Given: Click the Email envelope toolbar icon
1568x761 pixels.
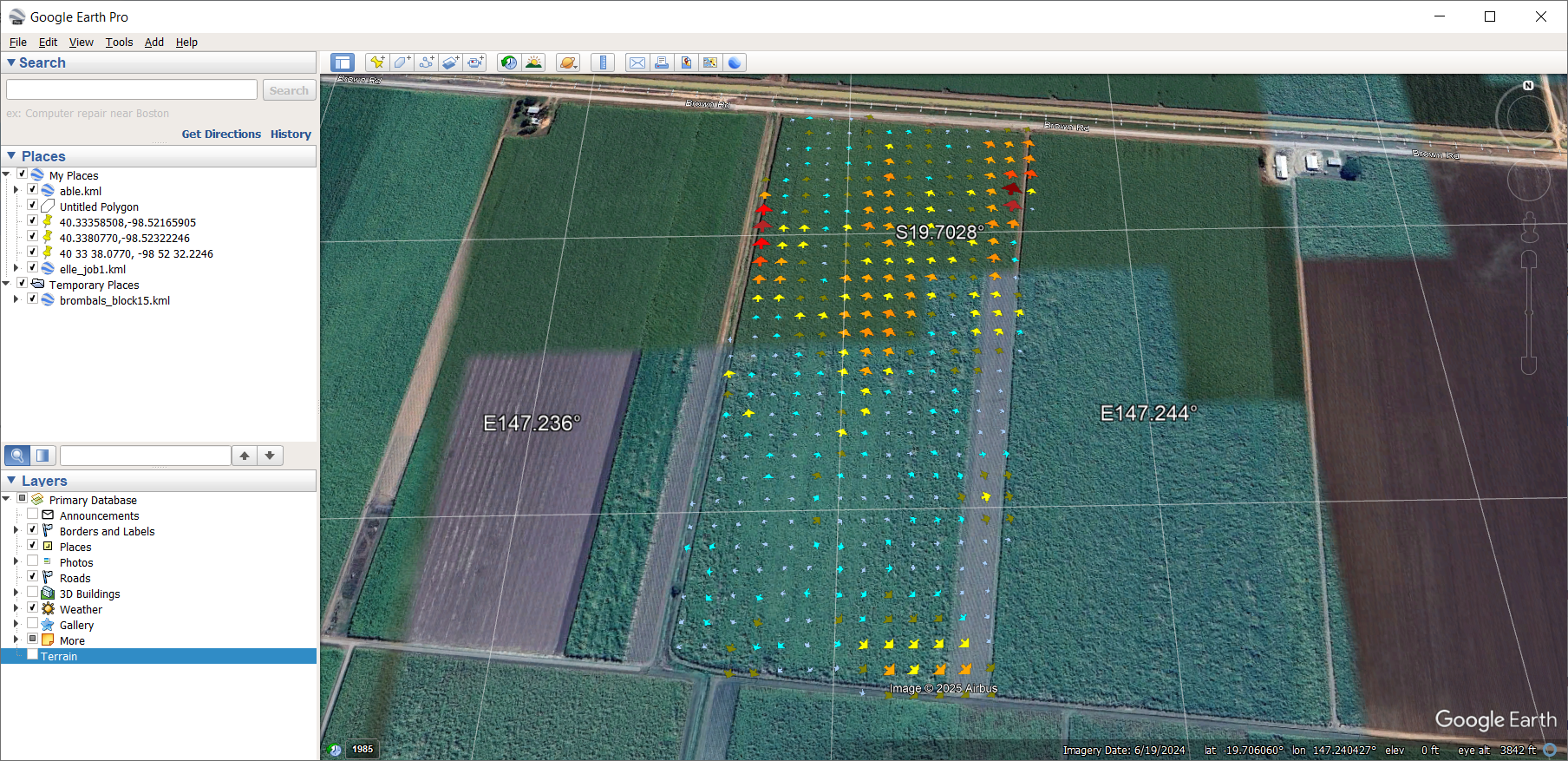Looking at the screenshot, I should click(x=637, y=62).
